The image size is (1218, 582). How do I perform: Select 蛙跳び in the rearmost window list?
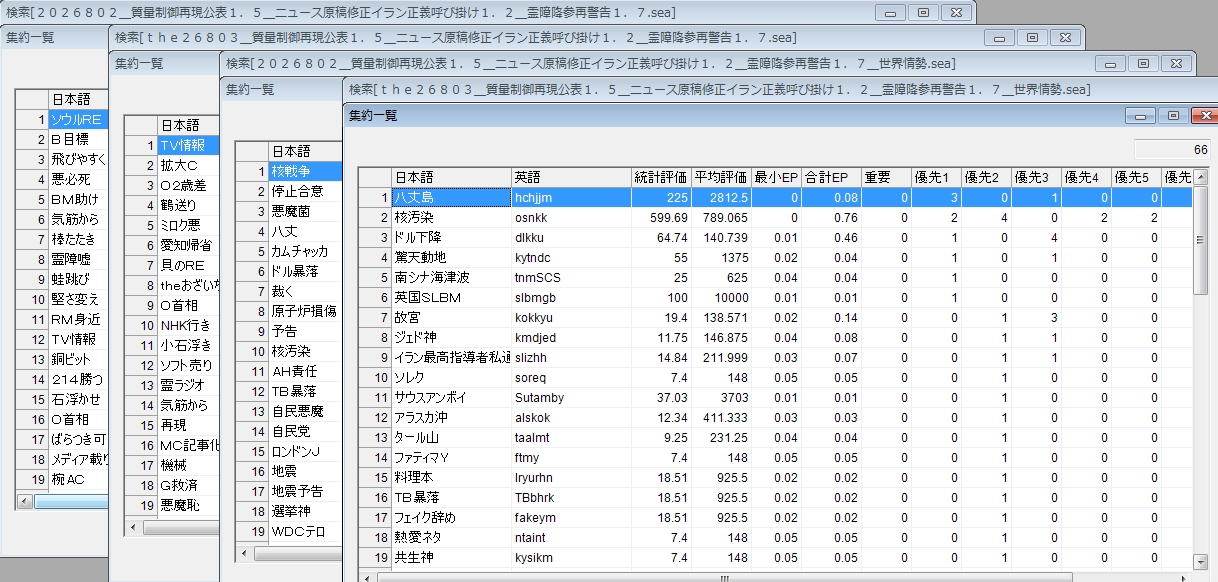pyautogui.click(x=78, y=279)
